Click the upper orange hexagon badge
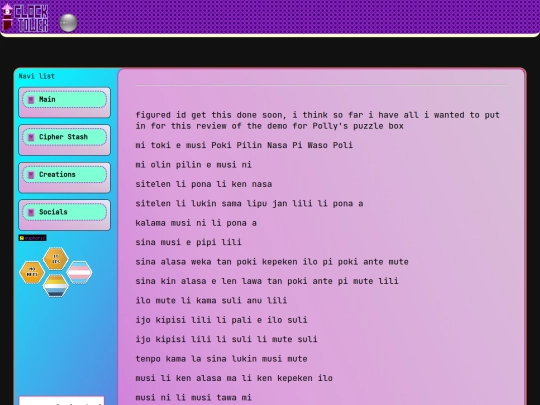Screen dimensions: 540x405 click(55, 258)
